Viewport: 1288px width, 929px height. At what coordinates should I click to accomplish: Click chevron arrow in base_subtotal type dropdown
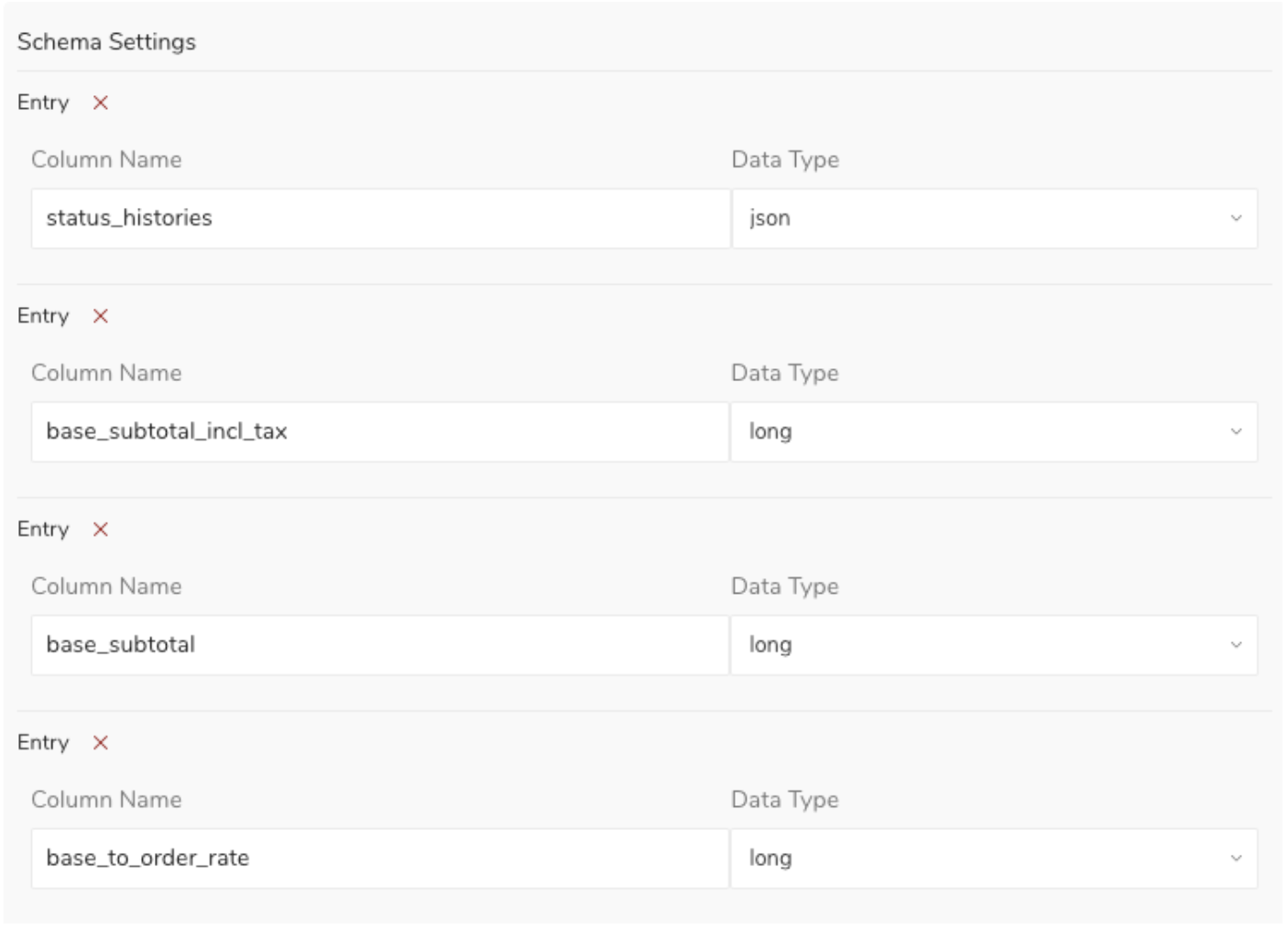(x=1236, y=645)
